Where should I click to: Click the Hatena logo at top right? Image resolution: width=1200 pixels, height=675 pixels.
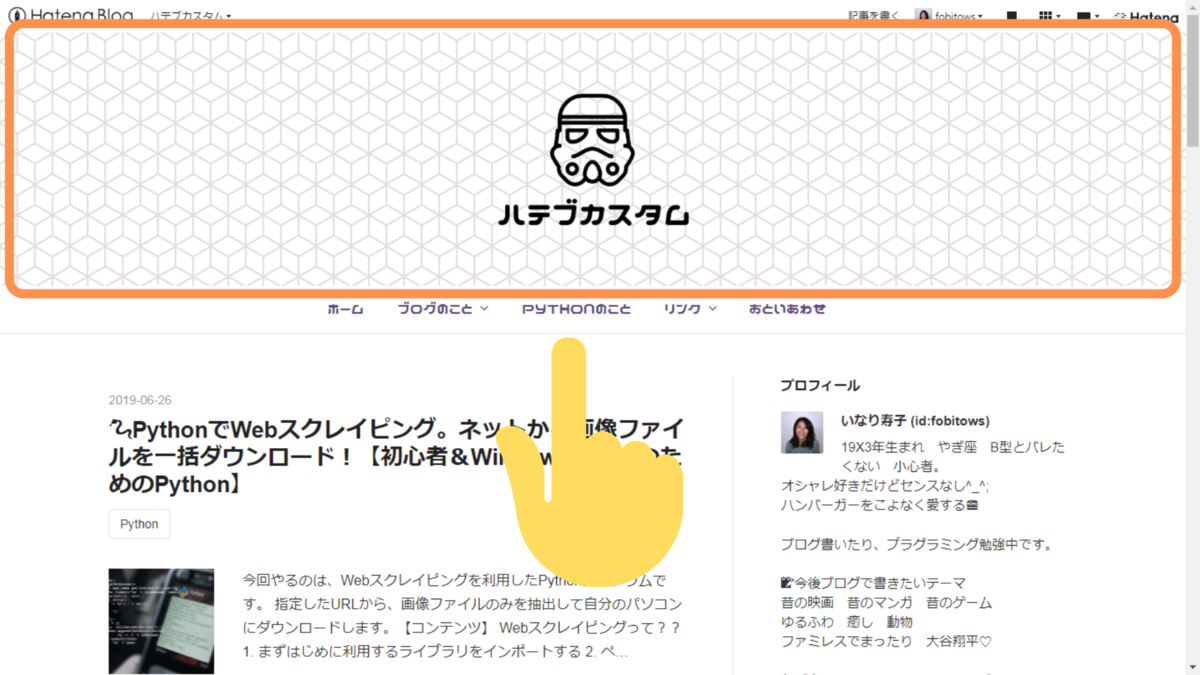(1146, 16)
